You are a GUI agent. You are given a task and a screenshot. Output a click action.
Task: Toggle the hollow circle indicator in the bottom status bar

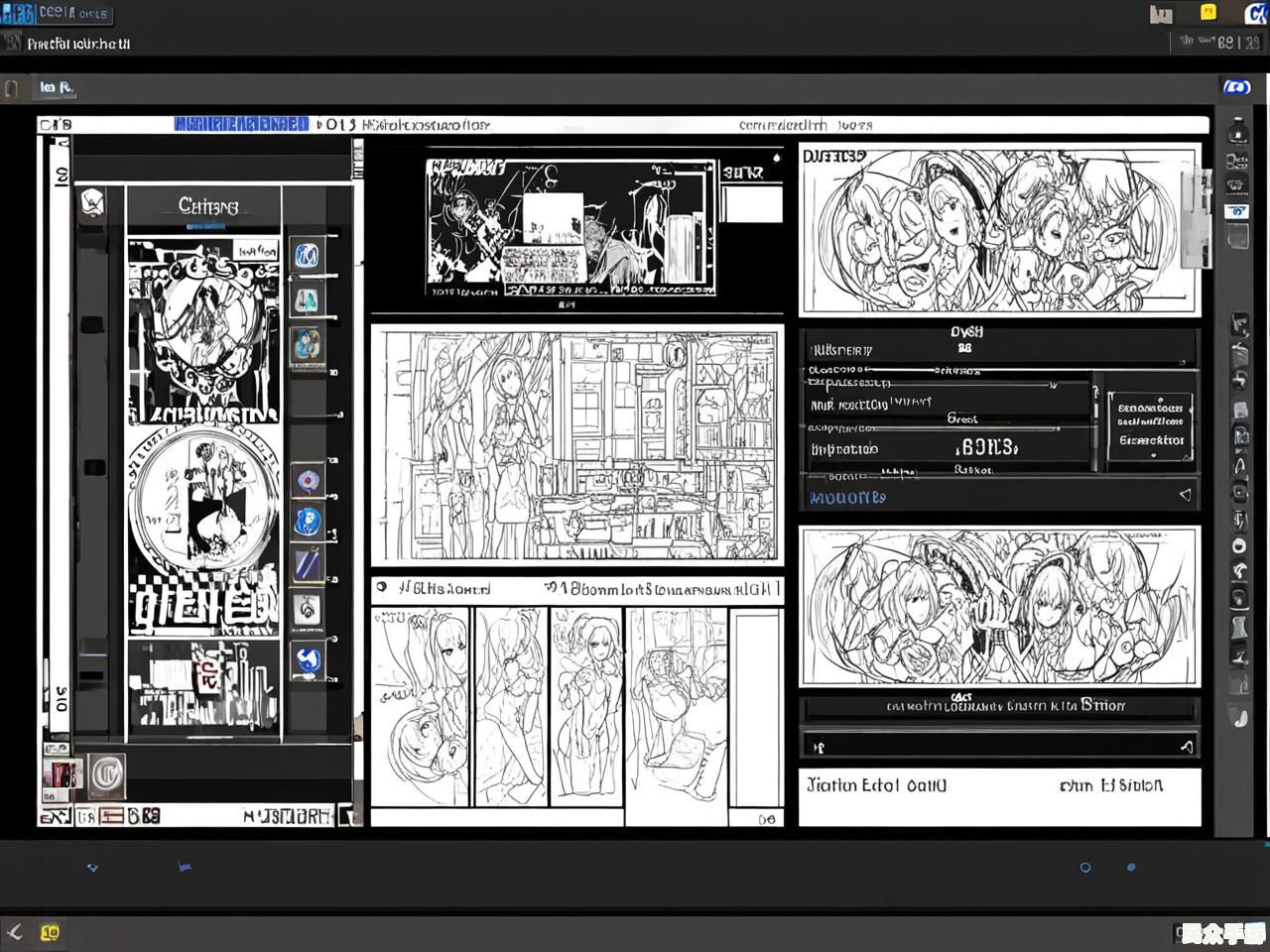click(1084, 868)
